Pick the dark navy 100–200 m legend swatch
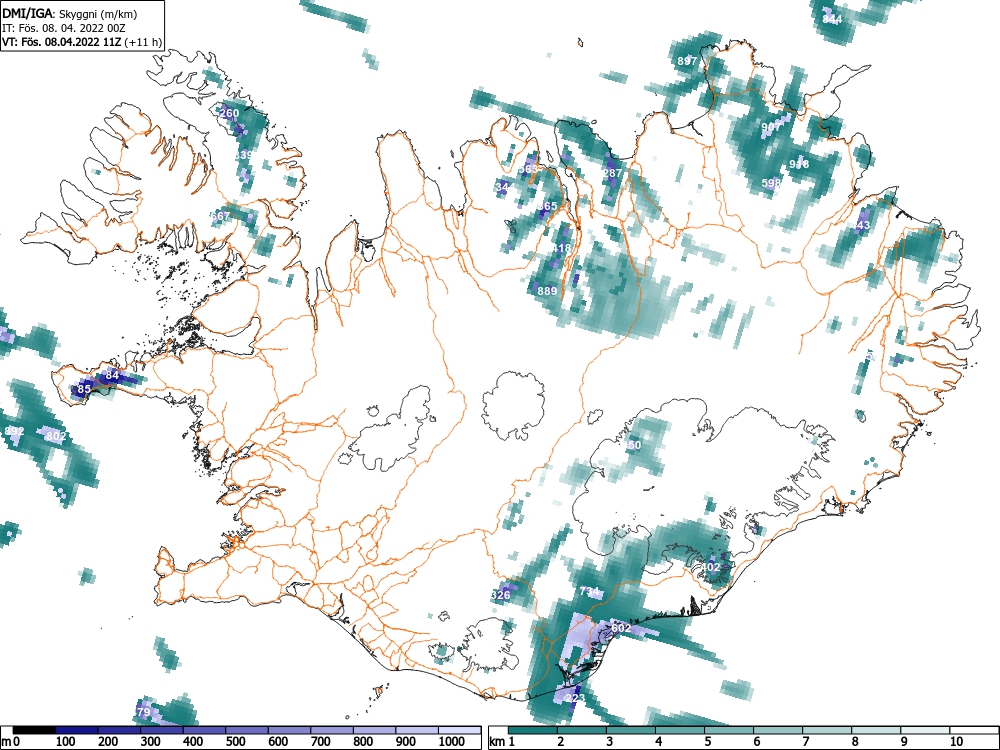The width and height of the screenshot is (1000, 750). point(77,730)
